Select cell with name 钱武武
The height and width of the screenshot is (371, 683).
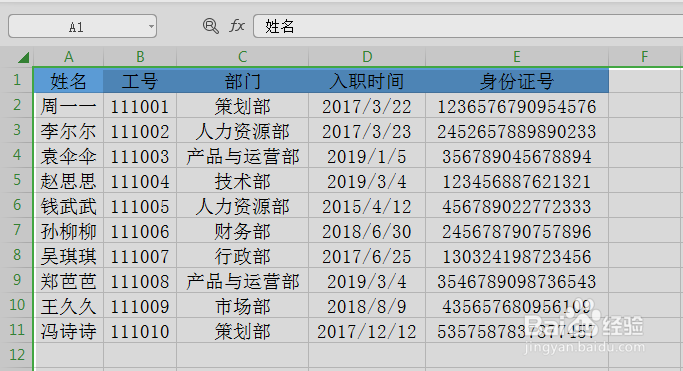[x=68, y=206]
